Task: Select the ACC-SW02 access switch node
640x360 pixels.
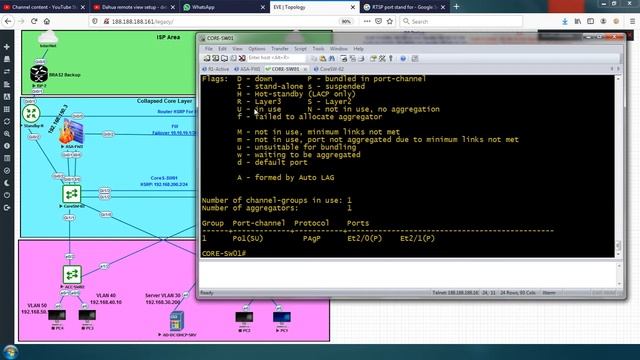Action: (x=72, y=275)
